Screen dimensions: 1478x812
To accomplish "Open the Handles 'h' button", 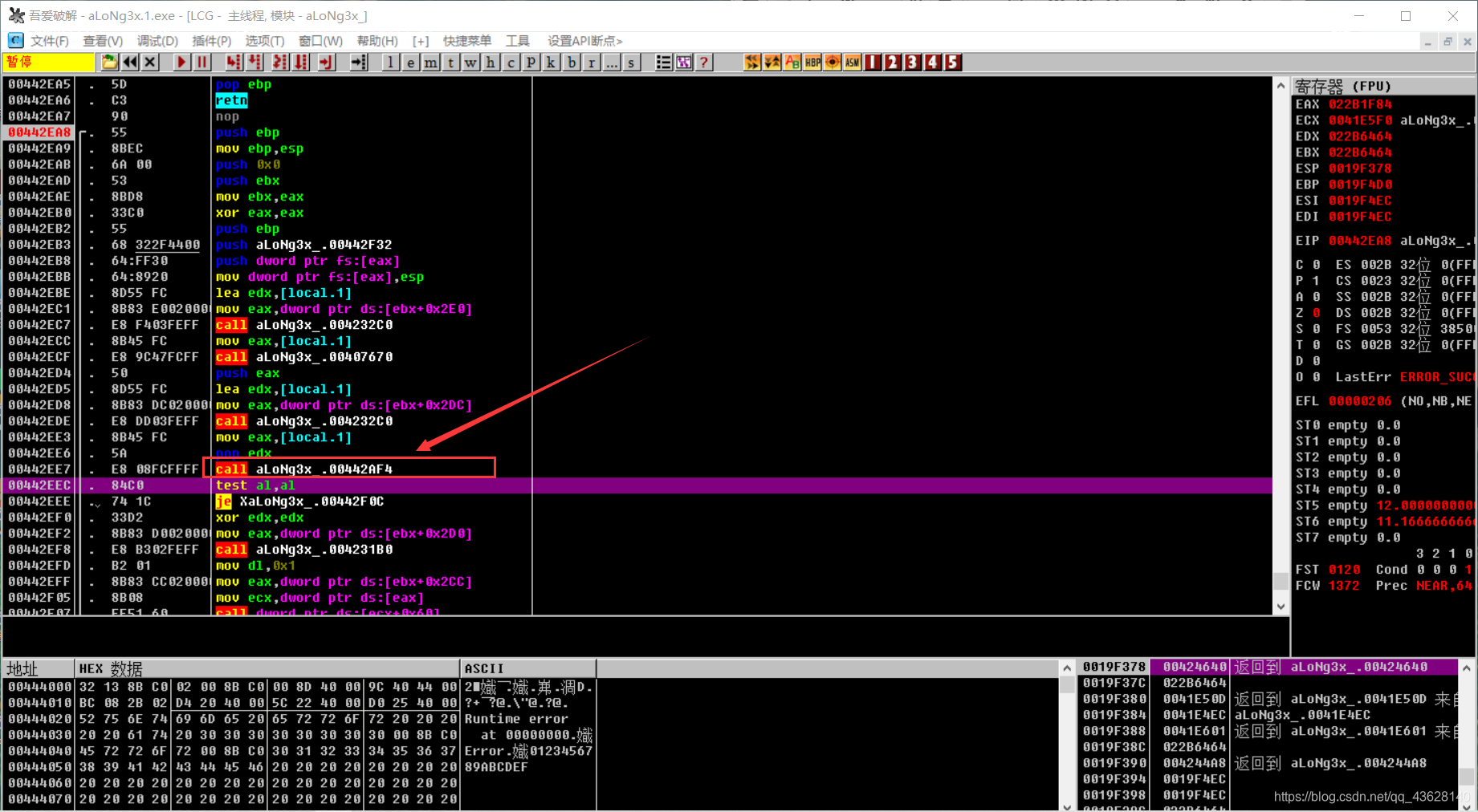I will click(491, 63).
